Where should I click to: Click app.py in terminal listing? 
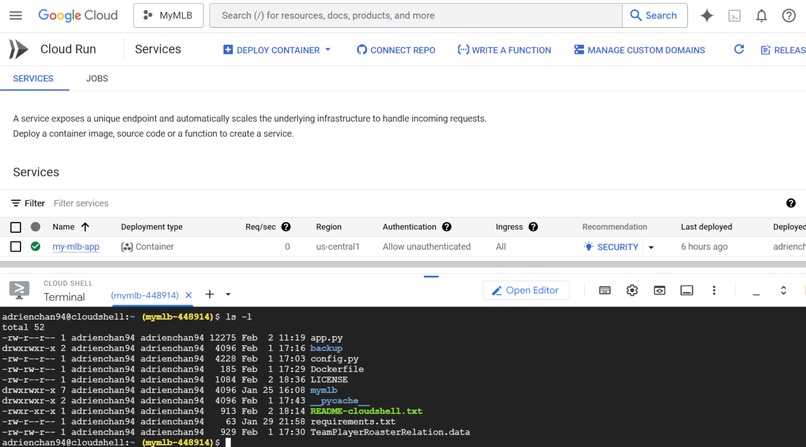[326, 338]
